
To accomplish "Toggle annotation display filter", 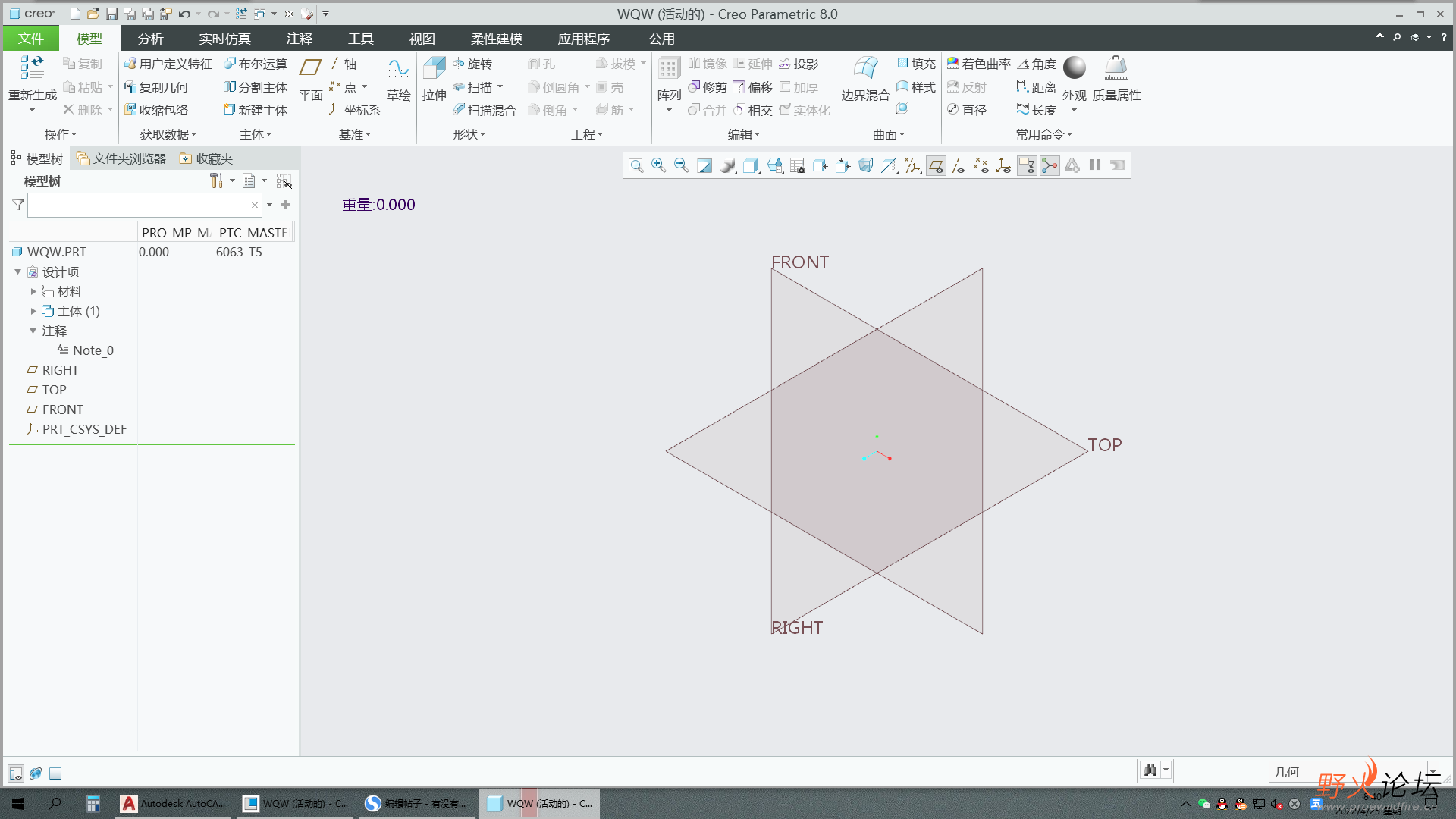I will (1027, 165).
